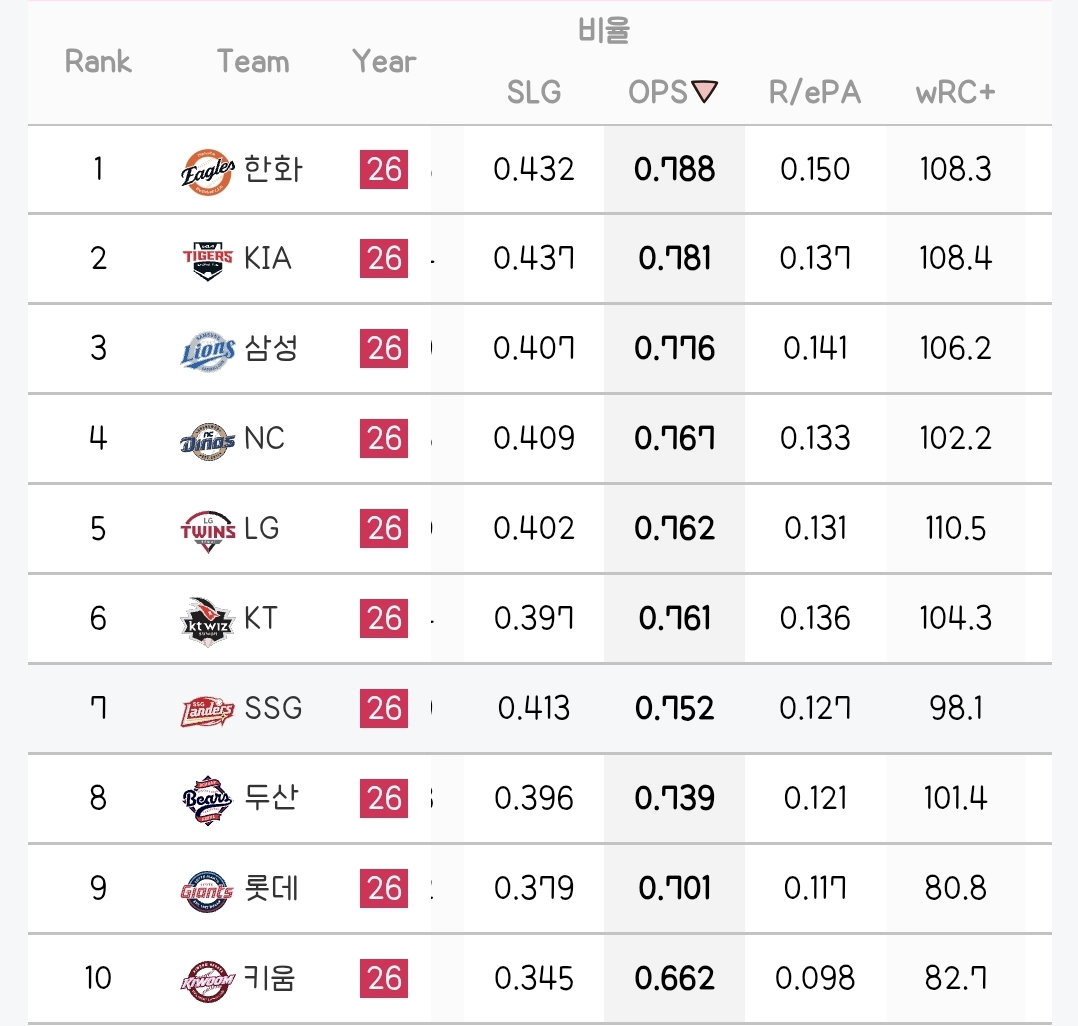1078x1026 pixels.
Task: Sort by the SLG column header
Action: tap(534, 92)
